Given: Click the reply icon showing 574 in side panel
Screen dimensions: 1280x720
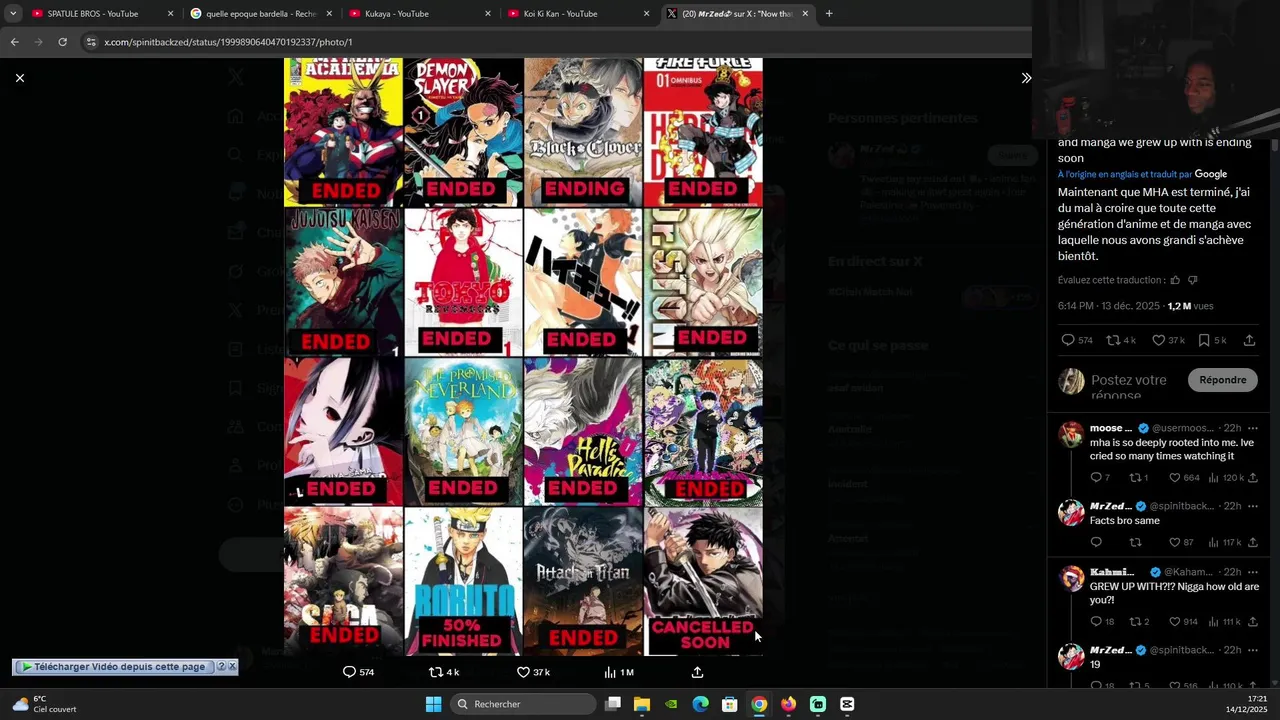Looking at the screenshot, I should point(1068,340).
